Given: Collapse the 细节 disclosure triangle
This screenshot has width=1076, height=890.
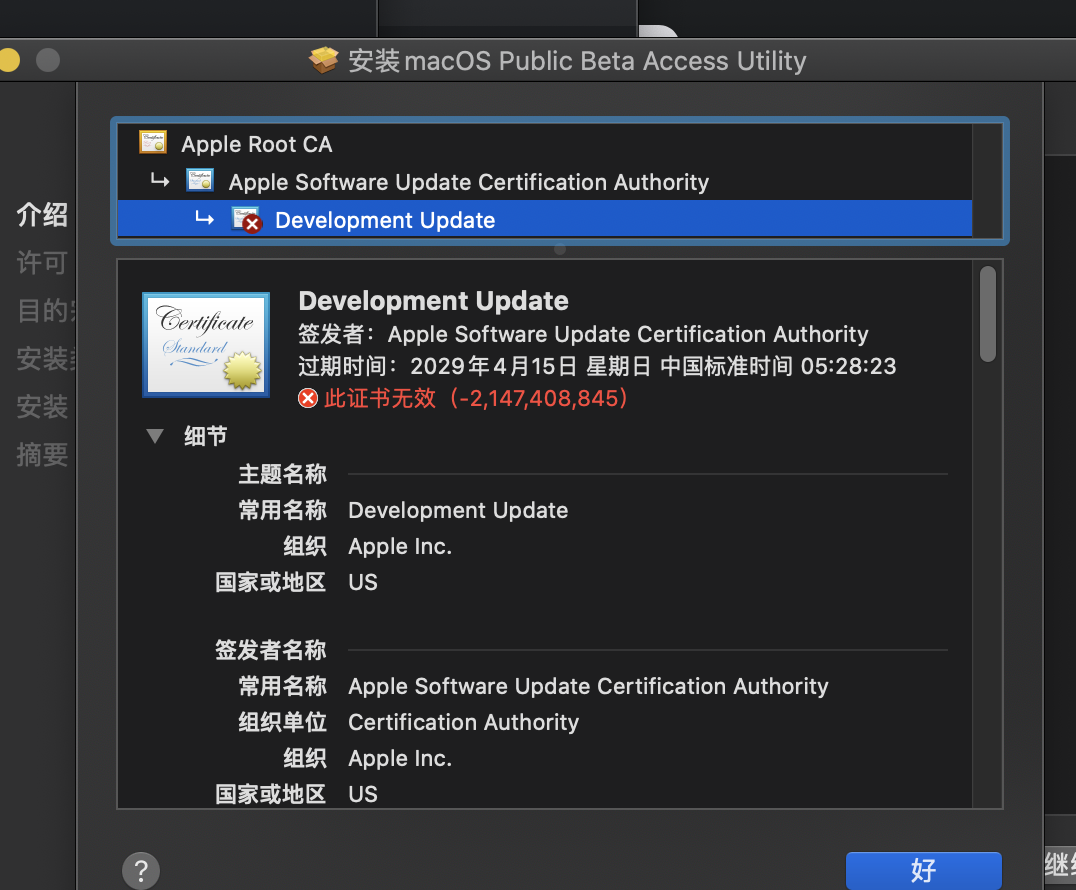Looking at the screenshot, I should point(155,436).
